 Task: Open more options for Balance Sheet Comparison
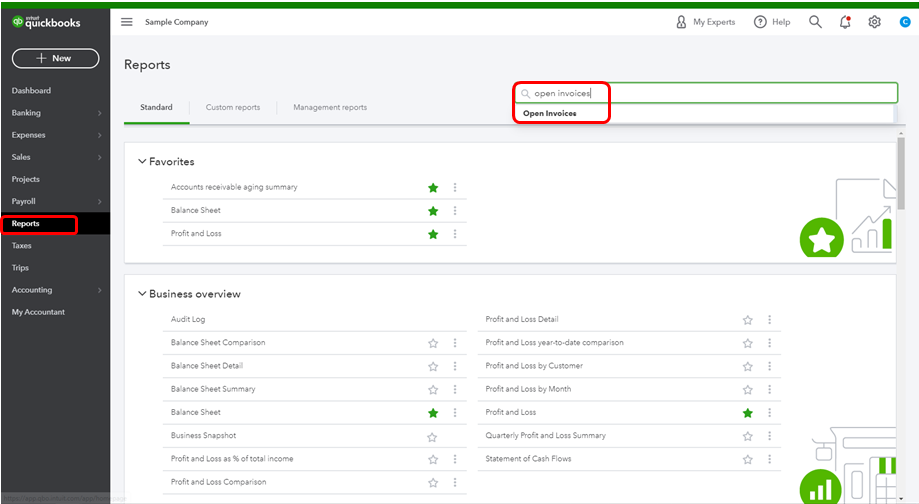pos(455,343)
